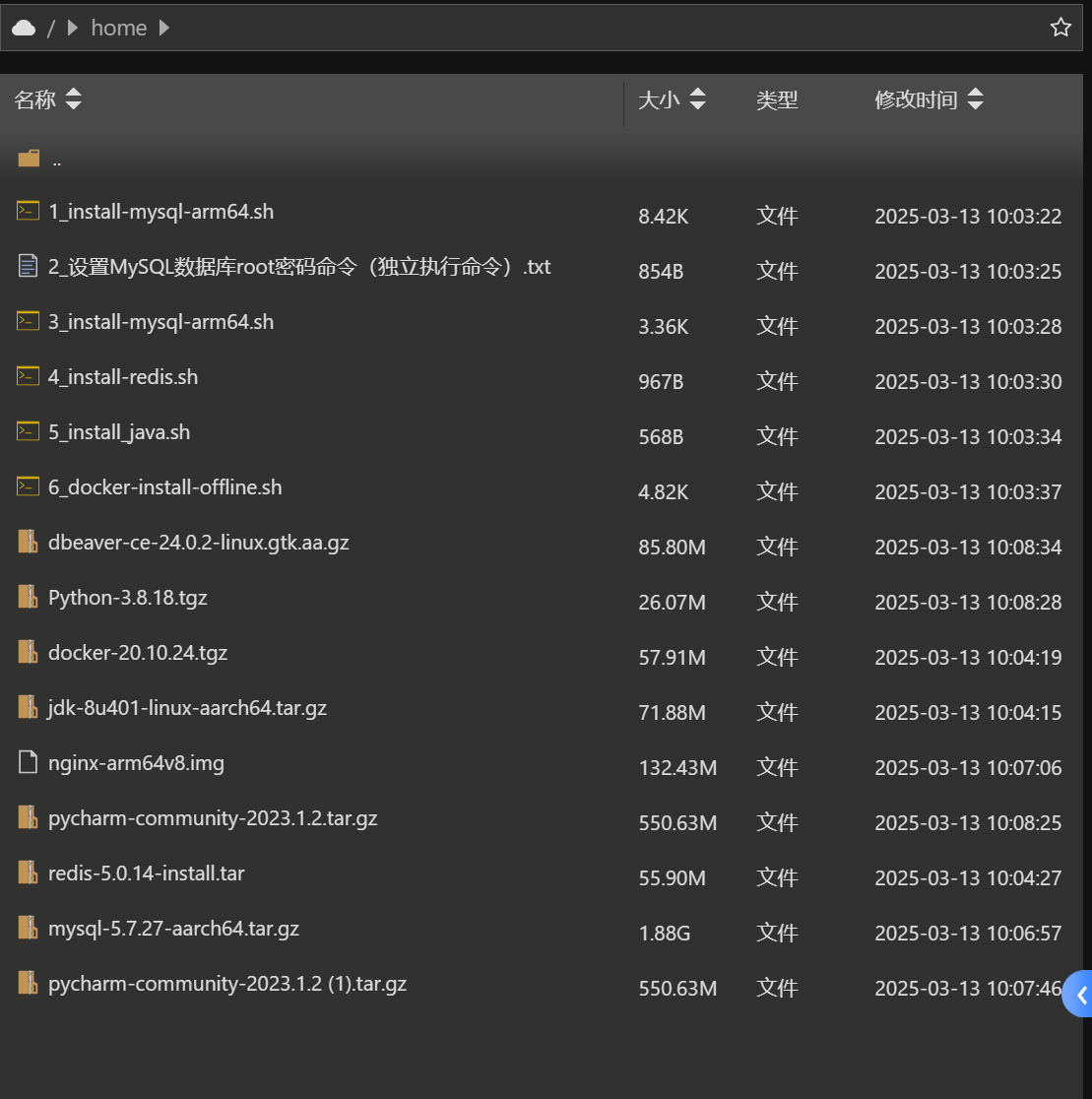Click the 71.88M size value

click(673, 713)
